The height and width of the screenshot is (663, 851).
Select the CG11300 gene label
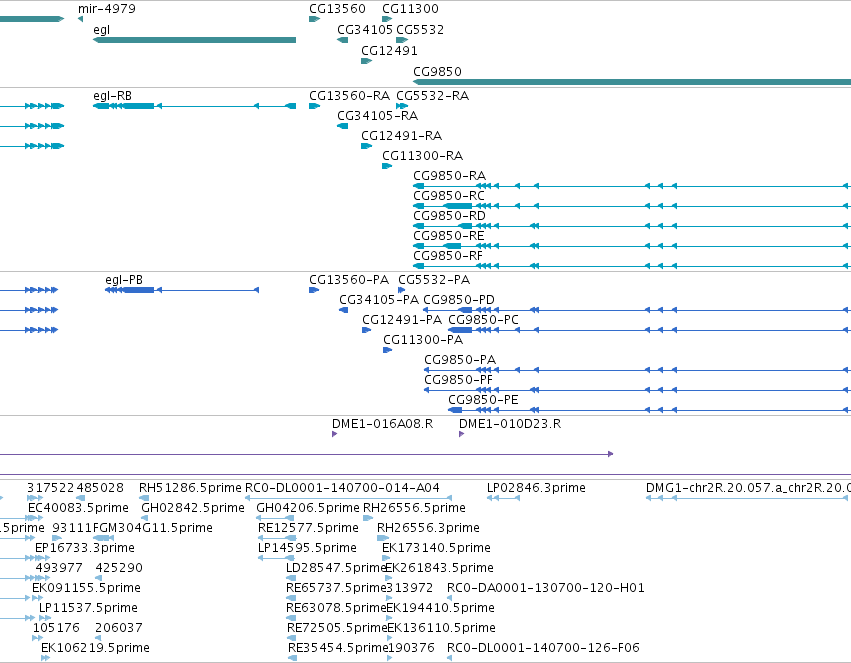point(410,9)
